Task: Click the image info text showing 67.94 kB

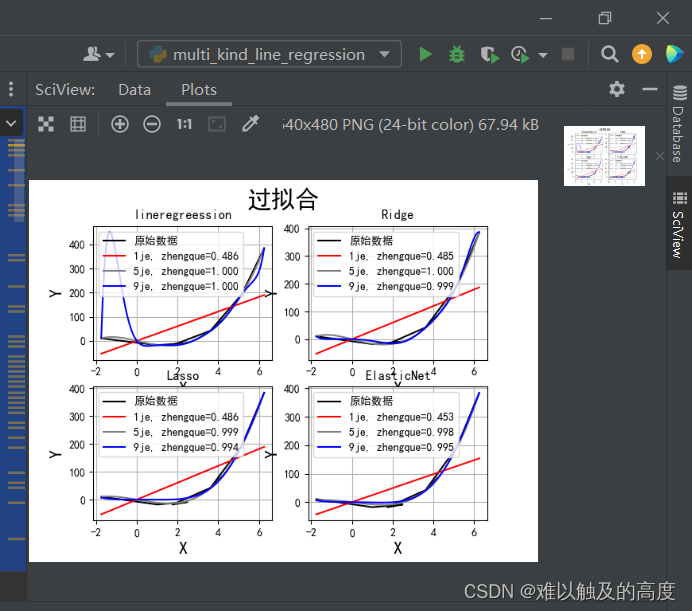Action: [x=410, y=124]
